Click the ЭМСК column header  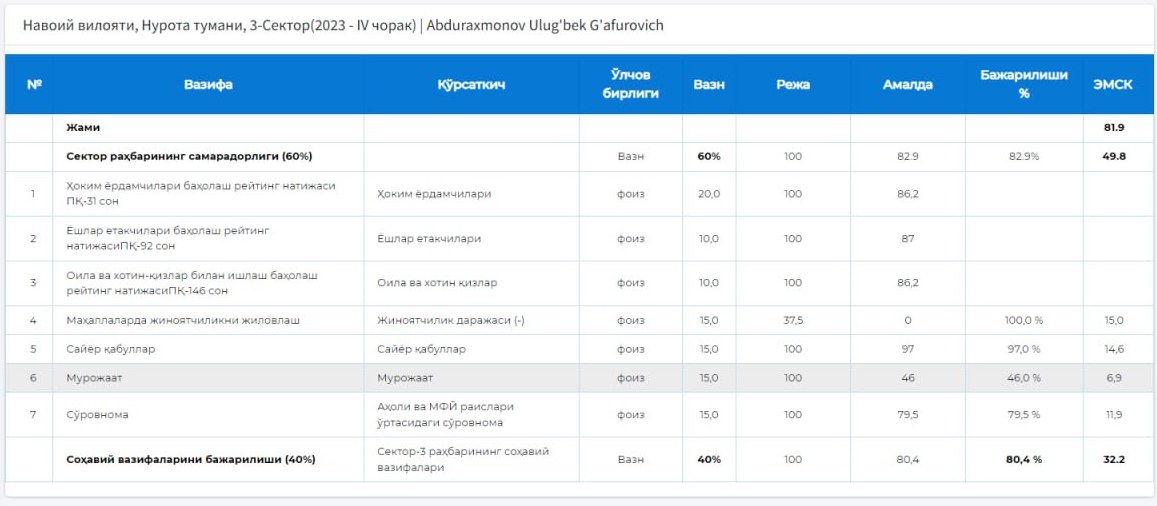1113,84
